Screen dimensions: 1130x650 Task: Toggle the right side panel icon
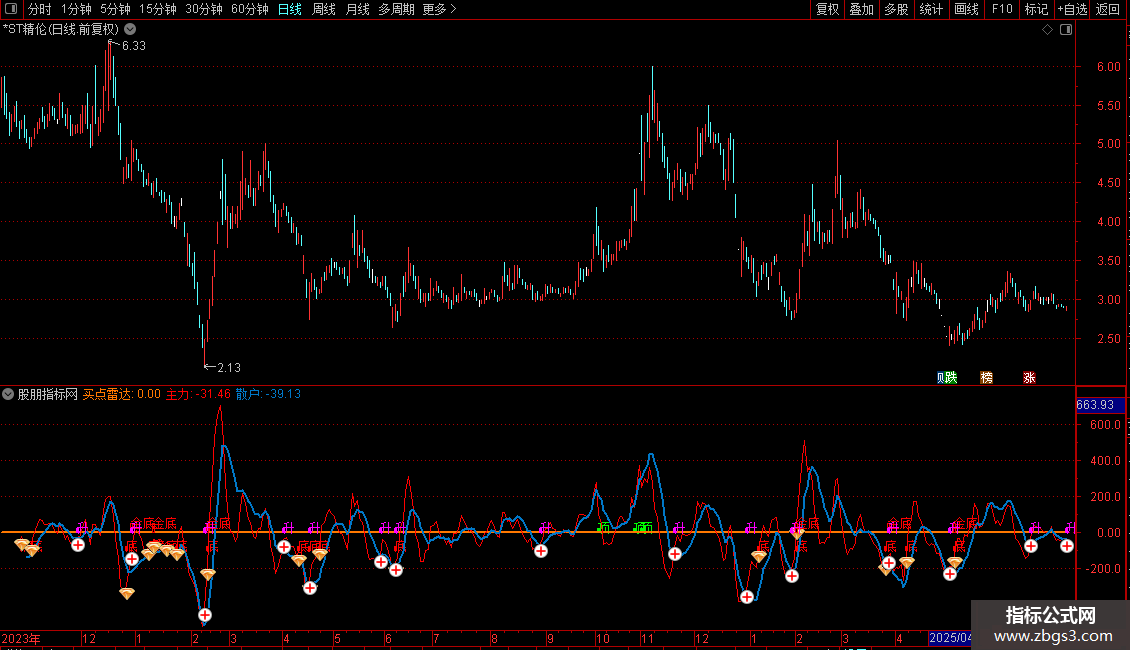(x=1066, y=30)
